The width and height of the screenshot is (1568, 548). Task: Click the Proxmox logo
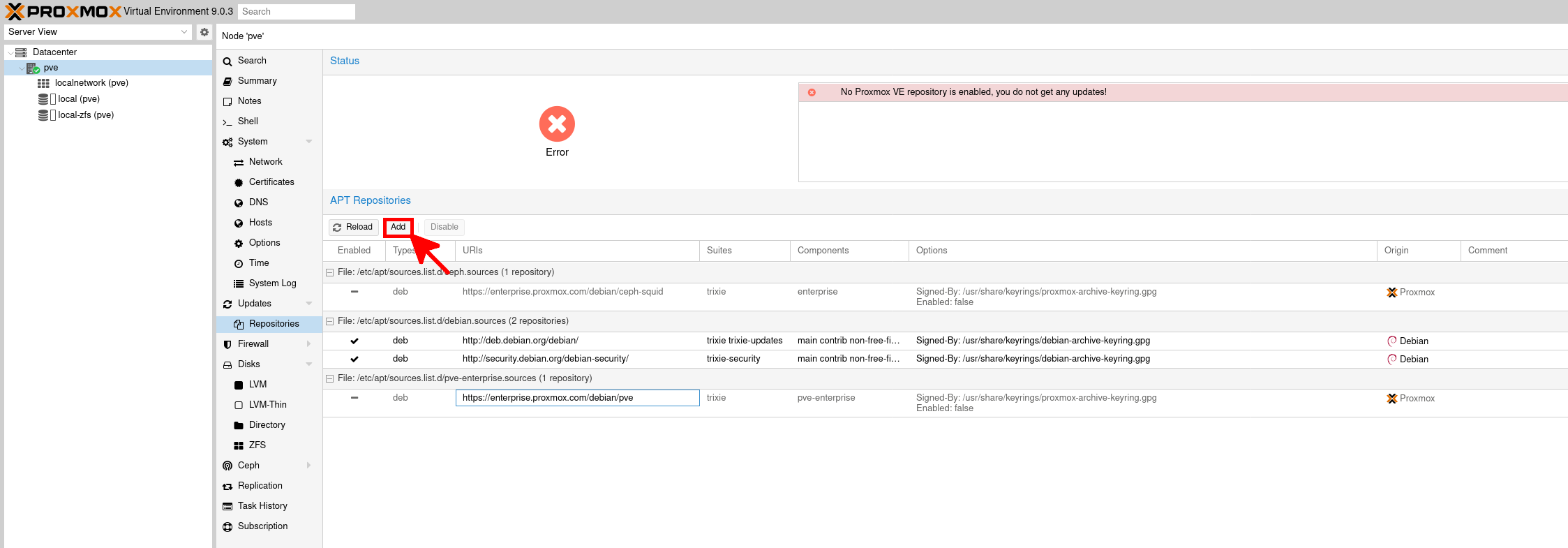coord(63,11)
